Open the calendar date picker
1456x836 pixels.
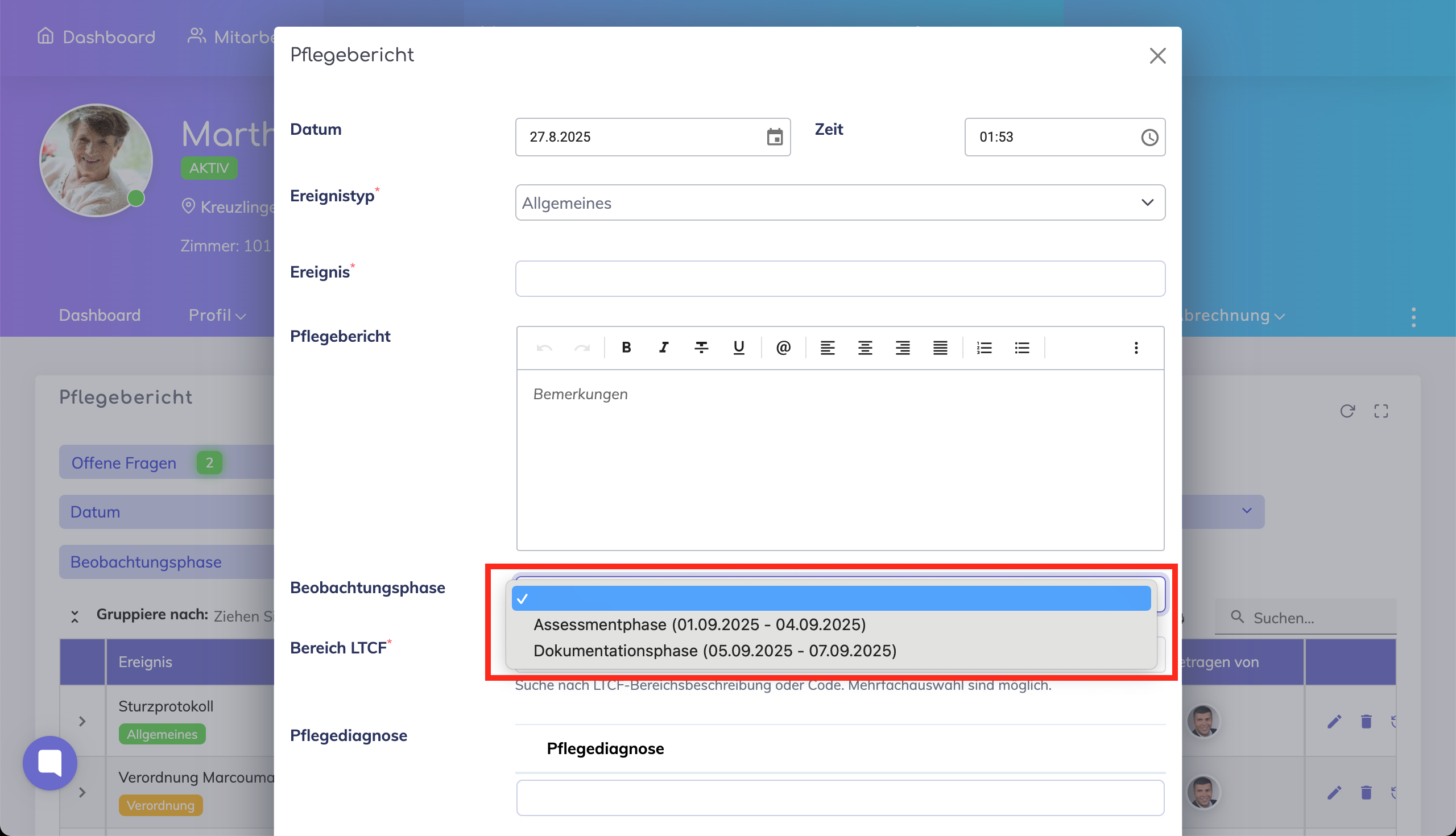tap(775, 137)
